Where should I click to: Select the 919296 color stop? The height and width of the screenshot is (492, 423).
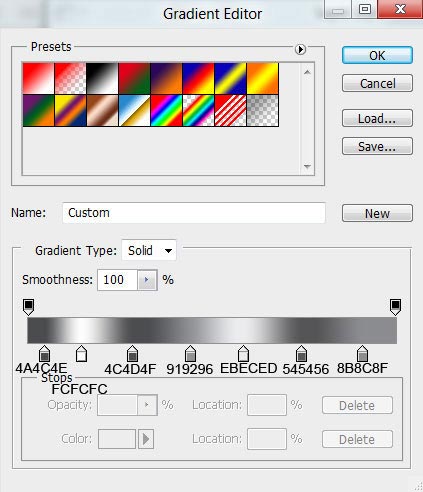point(190,354)
